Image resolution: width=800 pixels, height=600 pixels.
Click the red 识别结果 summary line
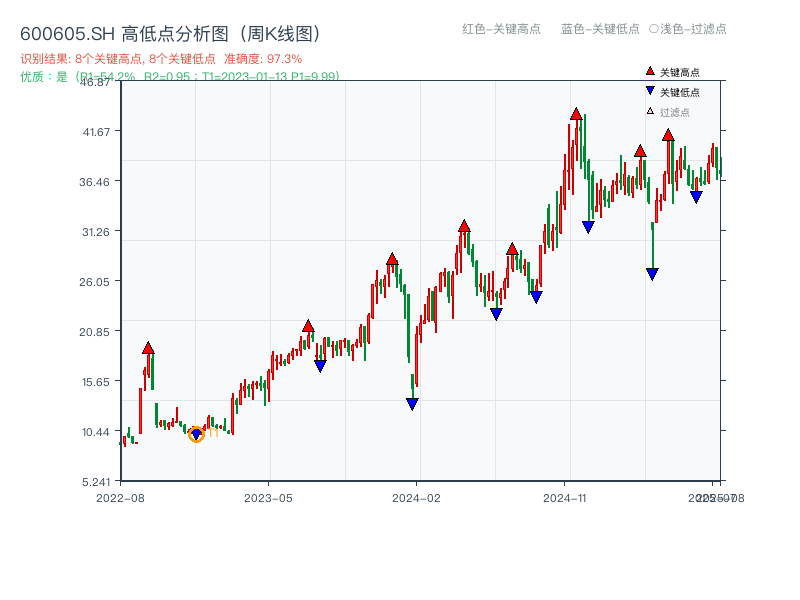tap(161, 59)
